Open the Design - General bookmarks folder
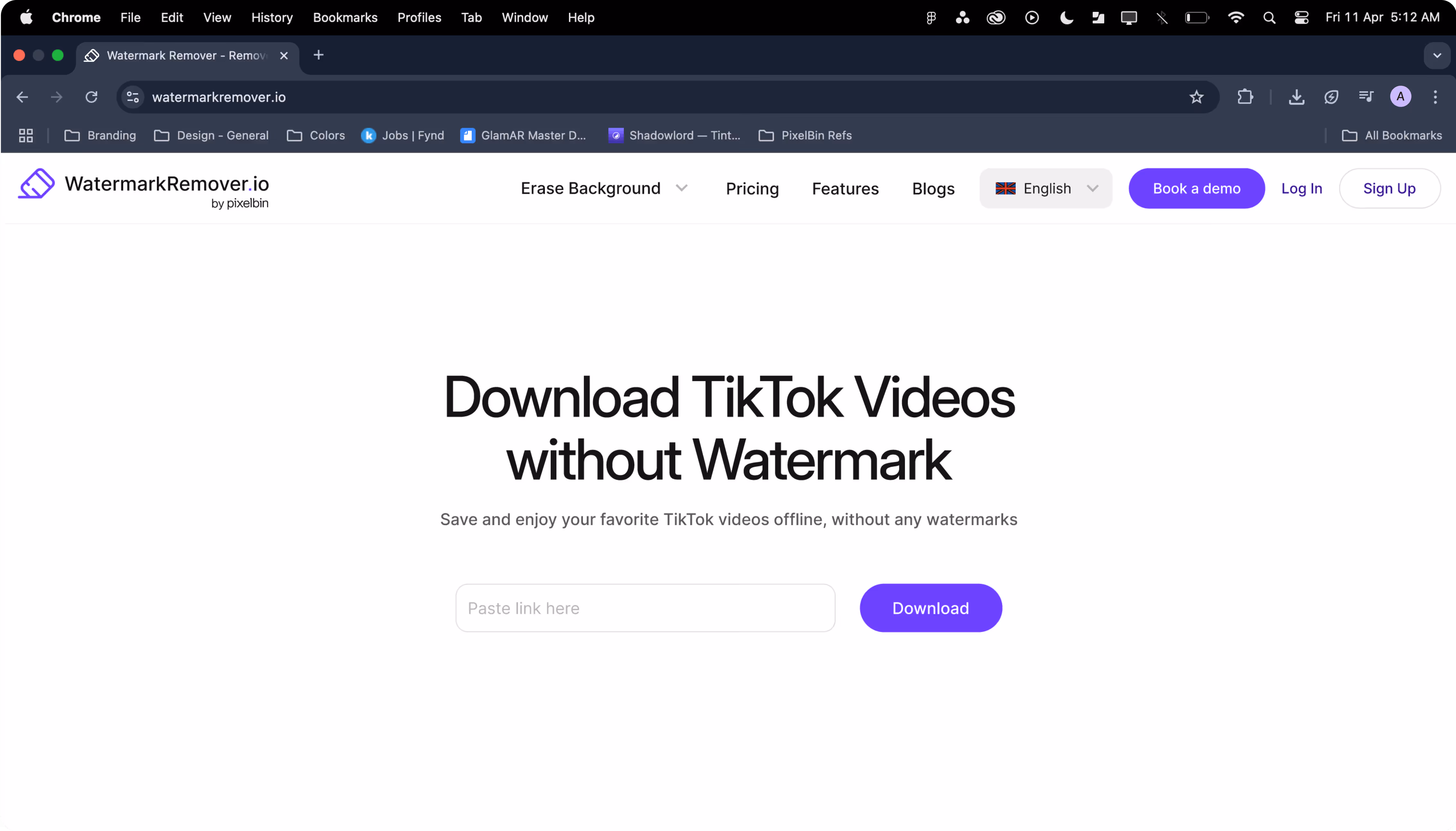 click(211, 135)
